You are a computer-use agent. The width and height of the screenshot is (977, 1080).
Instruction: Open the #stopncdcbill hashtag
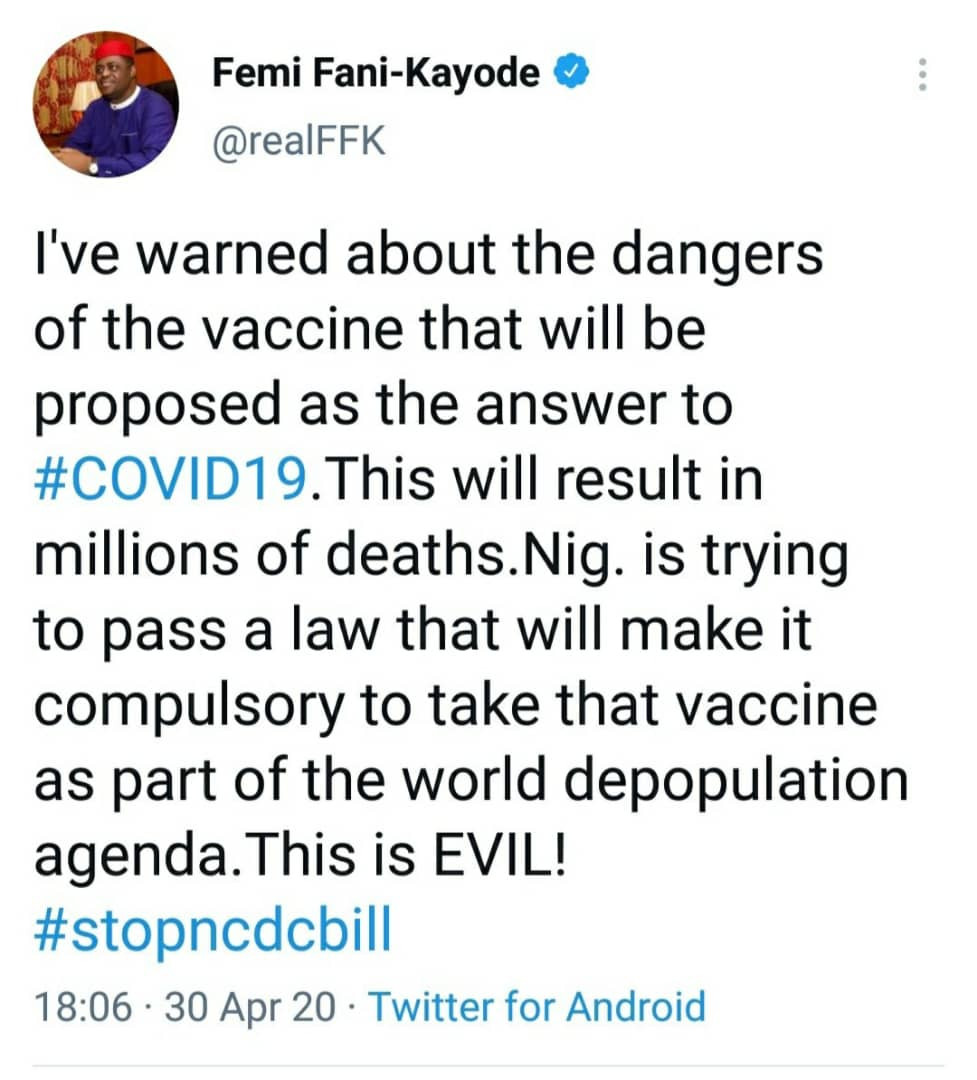[x=212, y=930]
